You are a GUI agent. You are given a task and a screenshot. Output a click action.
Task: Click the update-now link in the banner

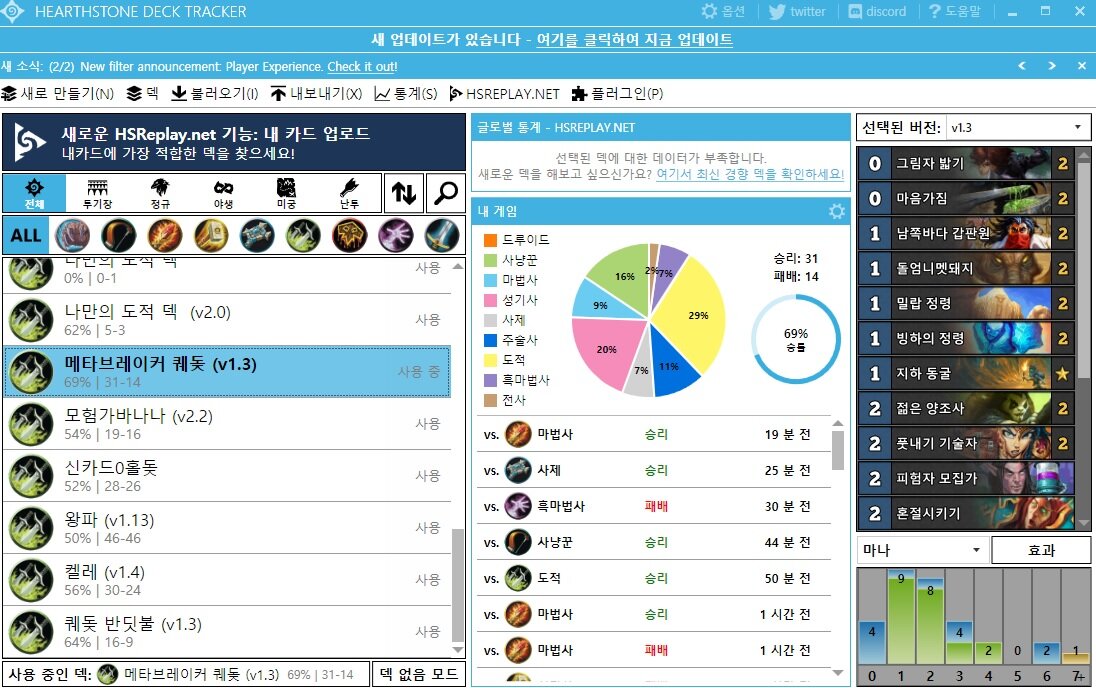tap(634, 39)
